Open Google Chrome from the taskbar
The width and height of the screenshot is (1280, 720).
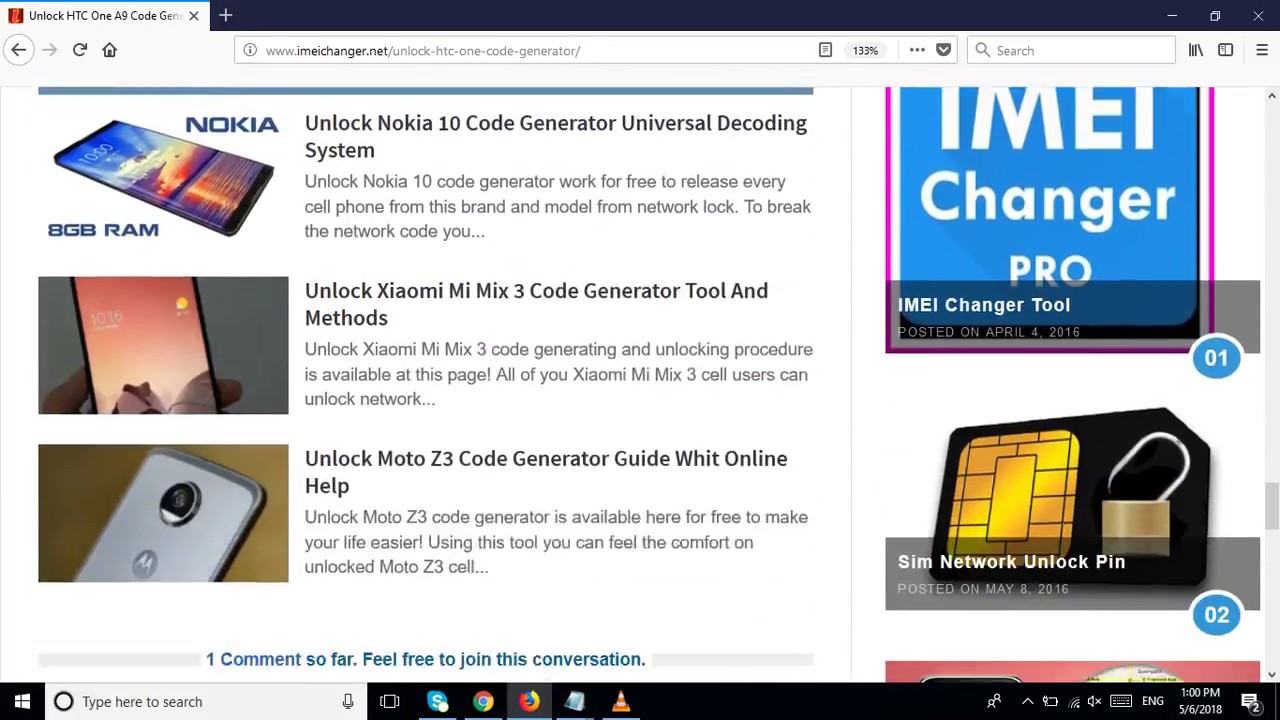click(x=483, y=701)
